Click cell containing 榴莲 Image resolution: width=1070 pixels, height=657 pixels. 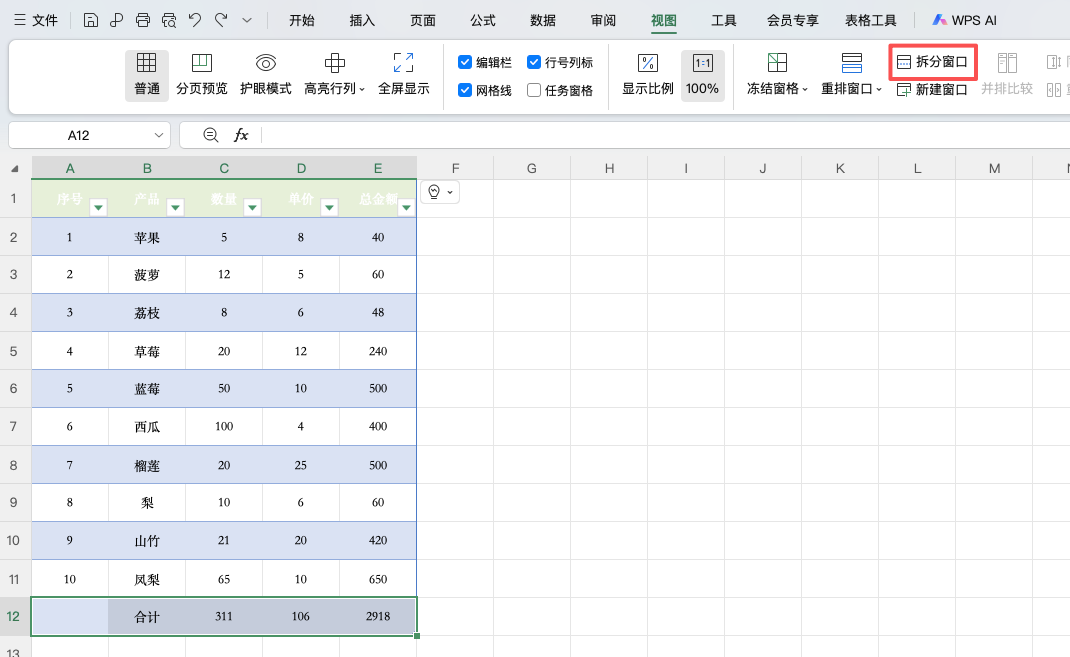pyautogui.click(x=147, y=465)
